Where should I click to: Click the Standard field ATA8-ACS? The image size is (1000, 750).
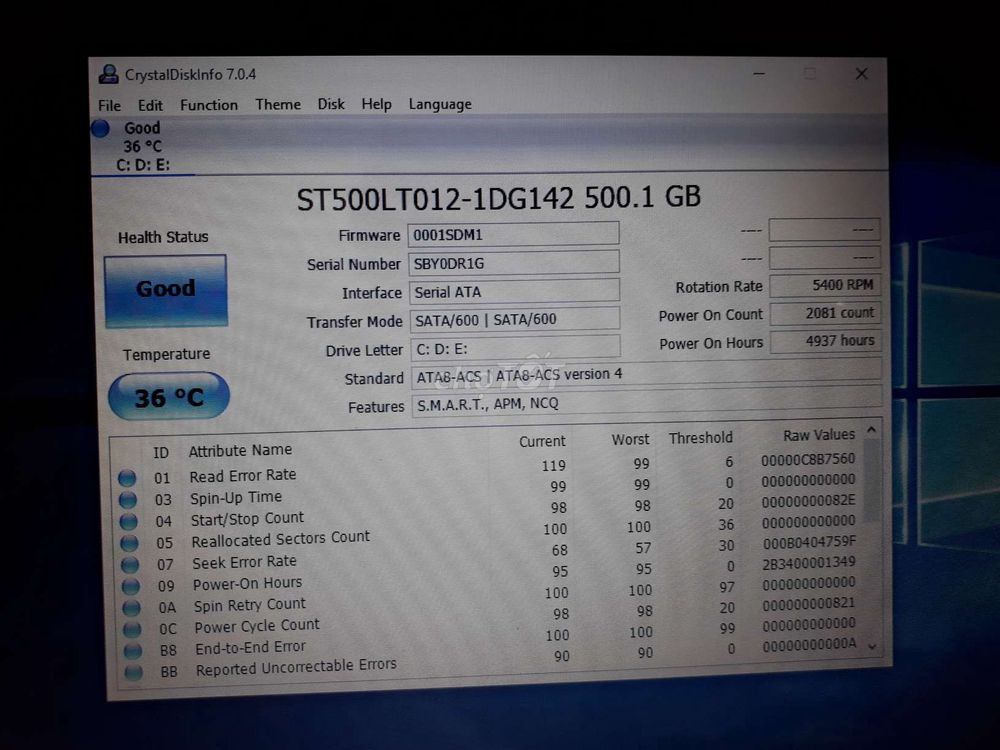pos(646,374)
